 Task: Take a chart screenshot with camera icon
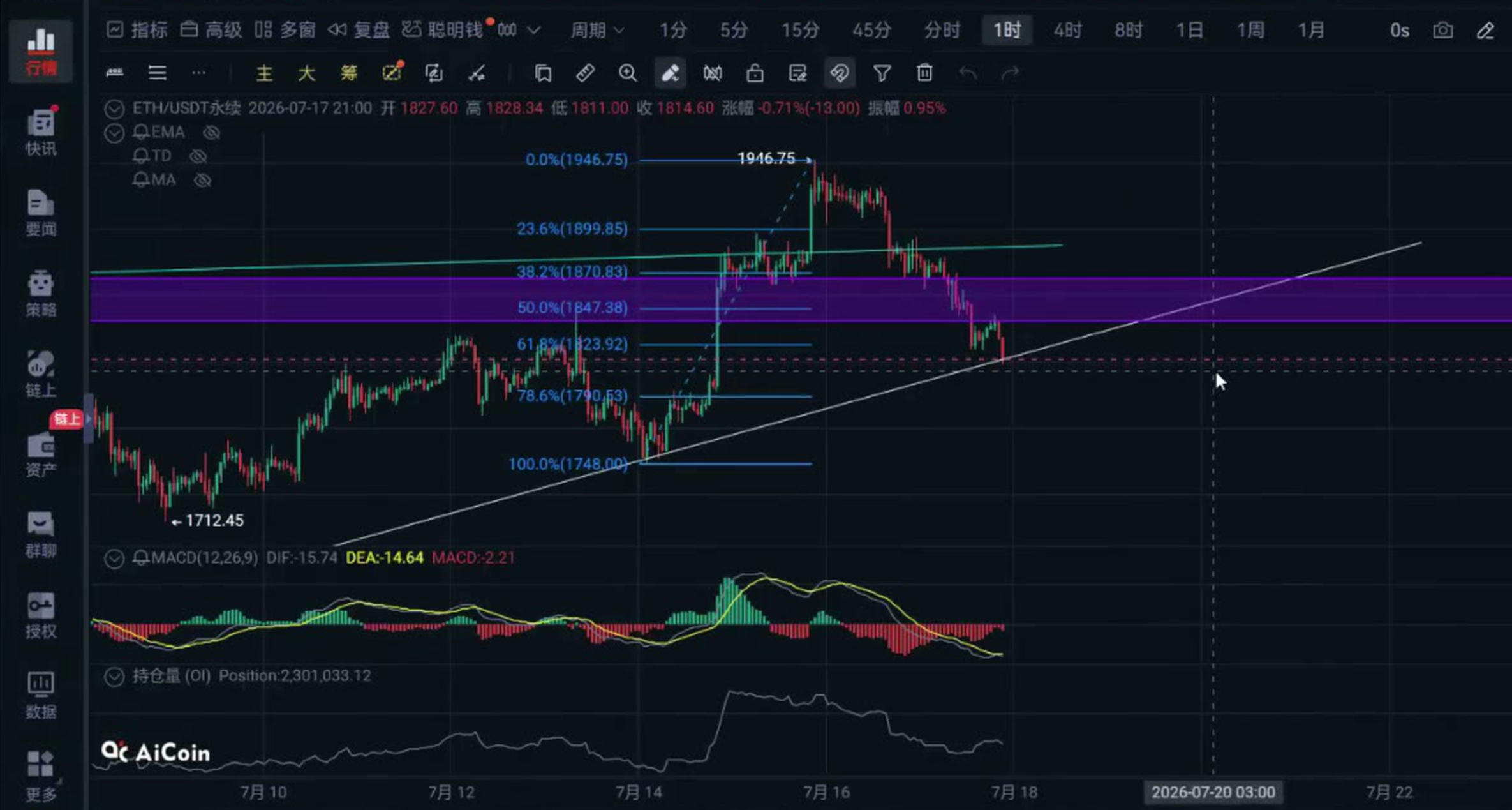(x=1442, y=30)
